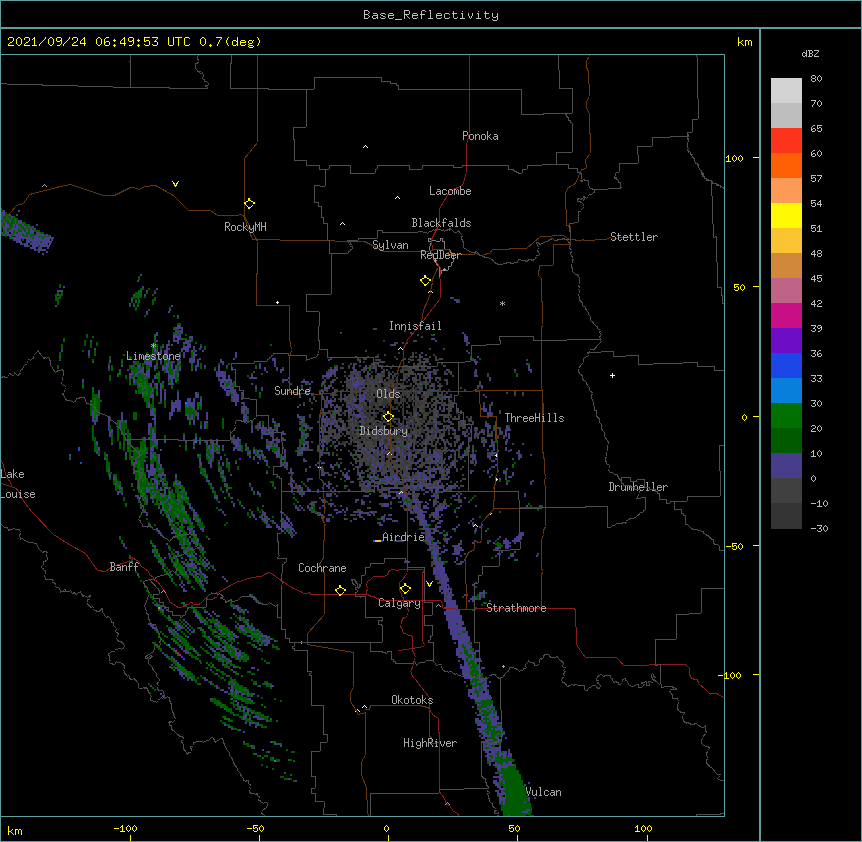Click the Ponoka city label
The image size is (862, 842).
[480, 136]
